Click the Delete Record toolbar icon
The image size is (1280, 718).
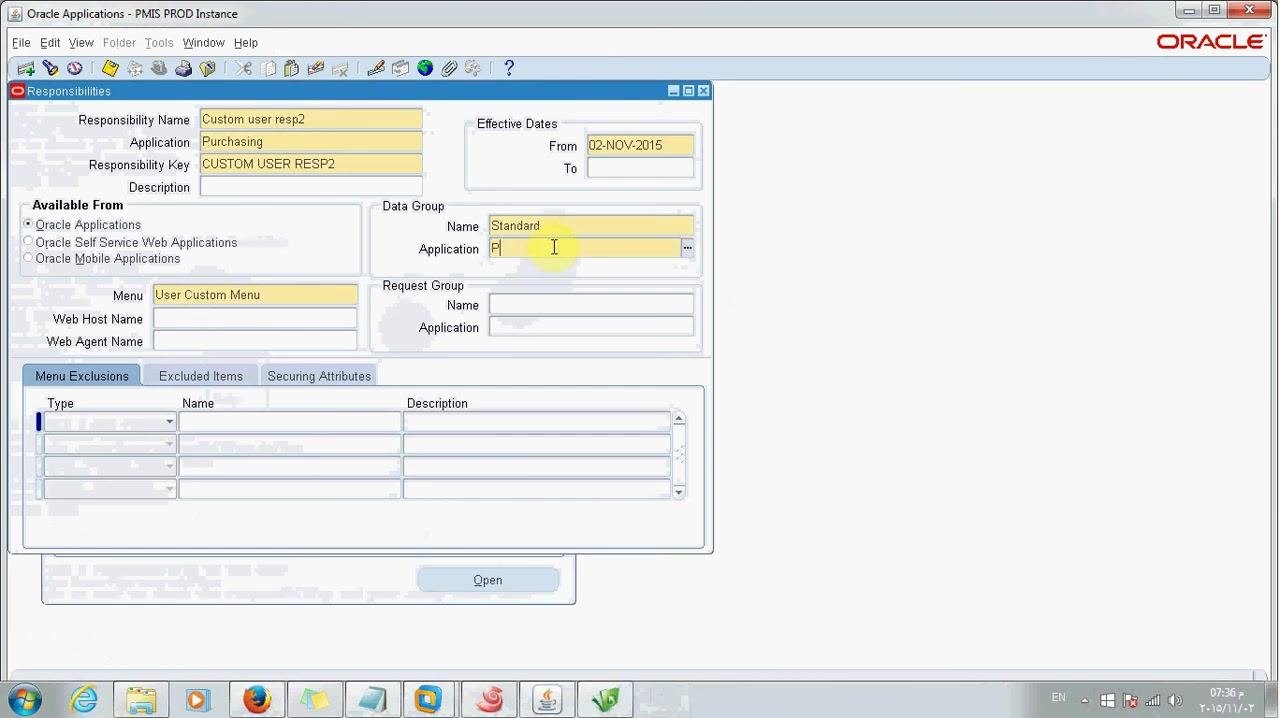click(340, 68)
